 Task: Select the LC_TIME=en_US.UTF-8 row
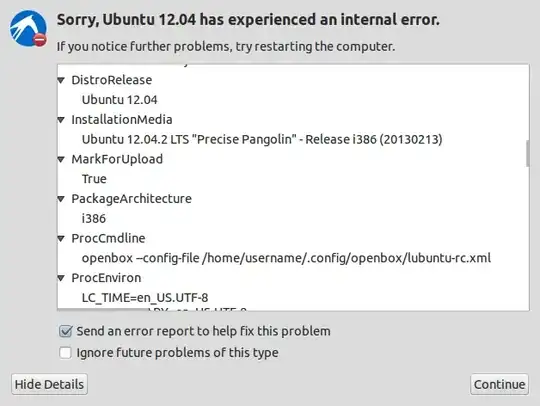[293, 298]
